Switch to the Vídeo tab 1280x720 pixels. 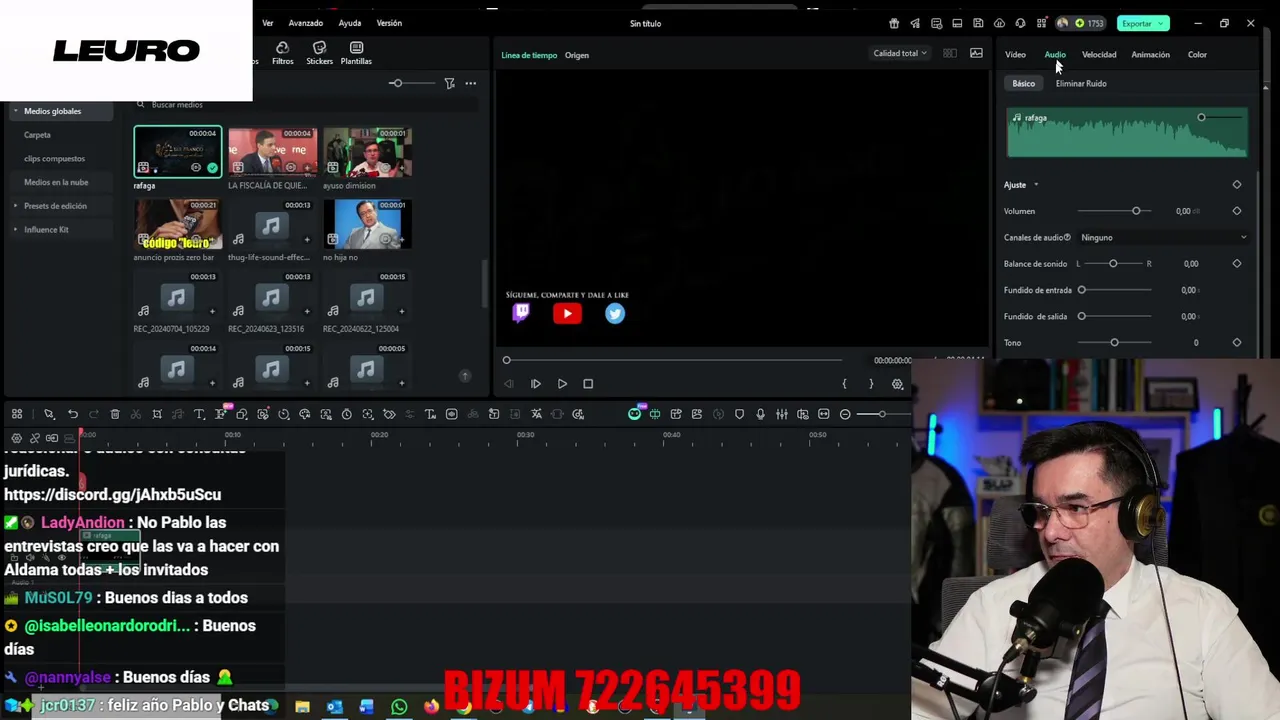pyautogui.click(x=1015, y=55)
